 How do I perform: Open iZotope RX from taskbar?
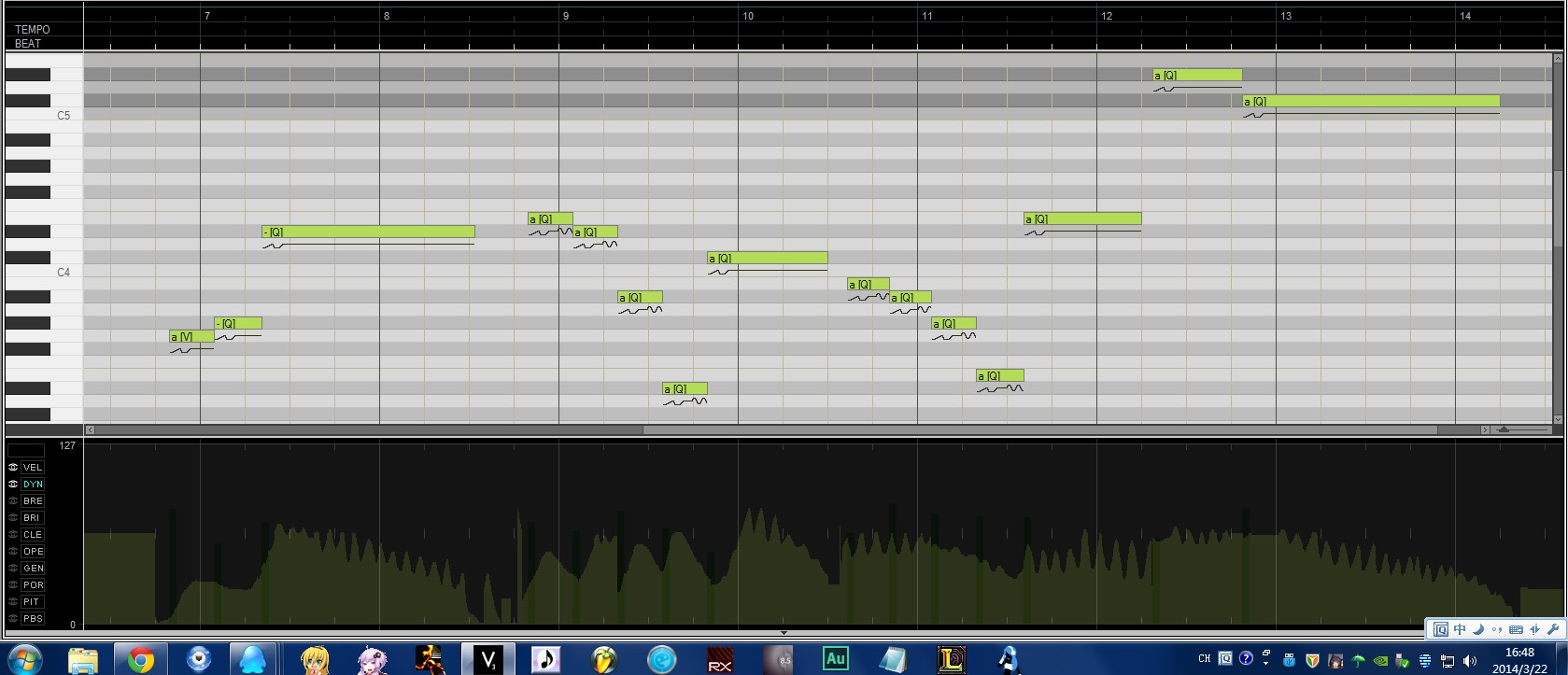click(720, 659)
